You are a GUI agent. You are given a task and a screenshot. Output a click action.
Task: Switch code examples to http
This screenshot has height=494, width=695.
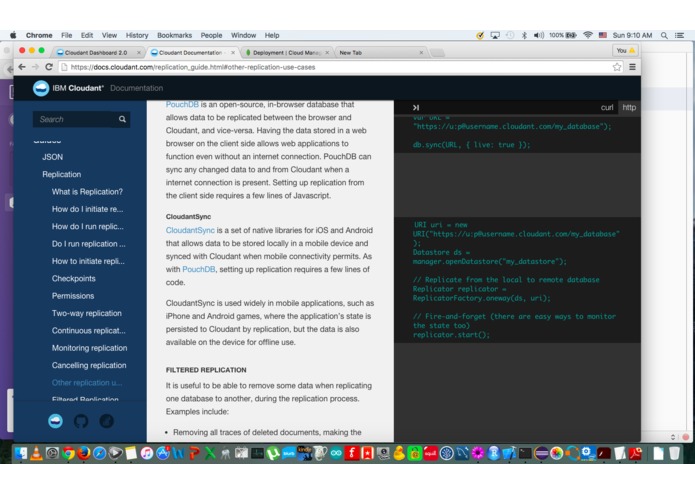[629, 108]
